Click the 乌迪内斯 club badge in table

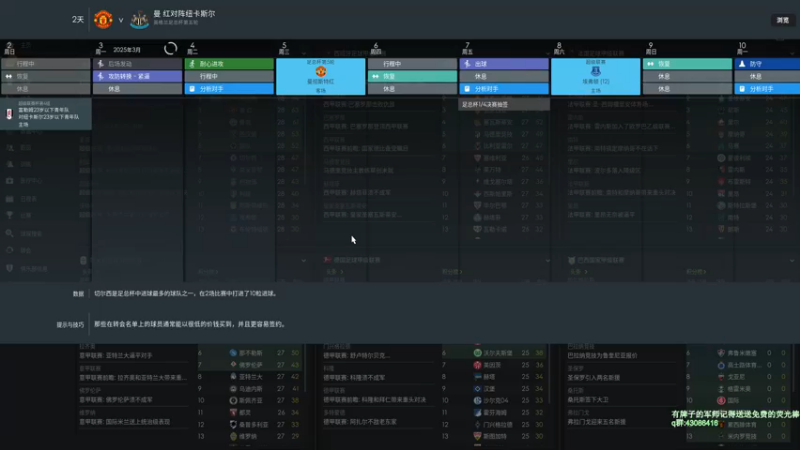[233, 388]
